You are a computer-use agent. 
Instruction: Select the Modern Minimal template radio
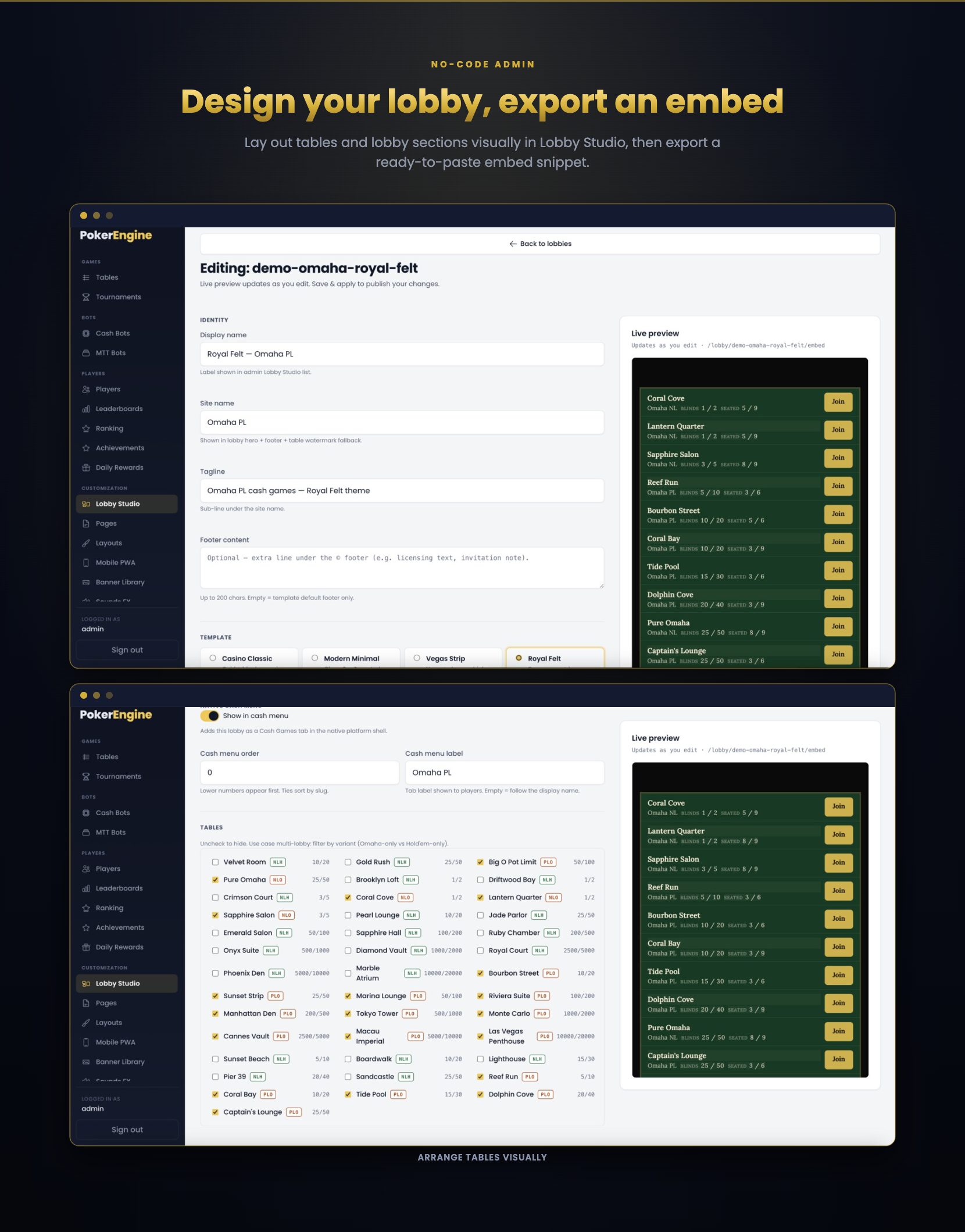point(314,658)
